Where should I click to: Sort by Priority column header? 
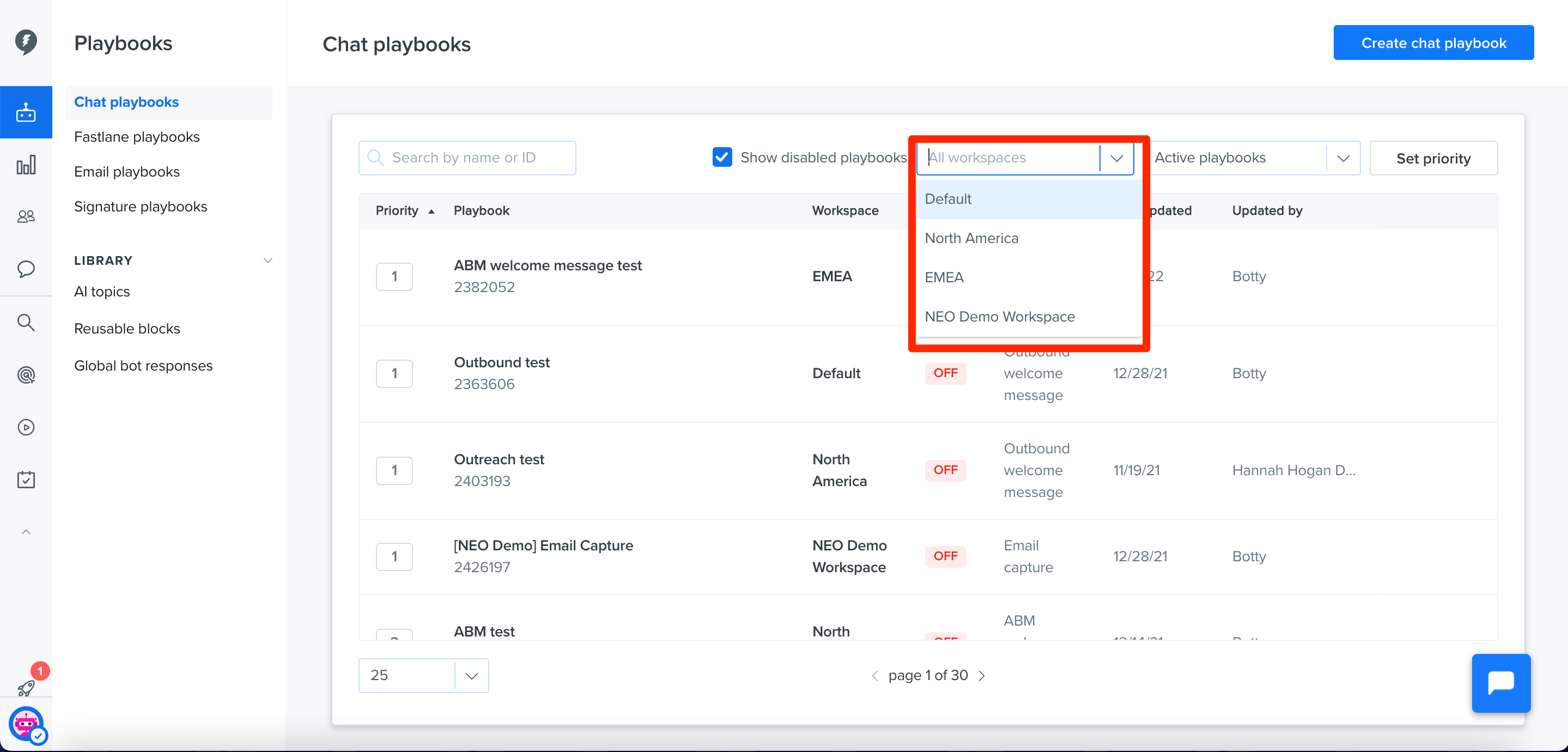click(405, 211)
